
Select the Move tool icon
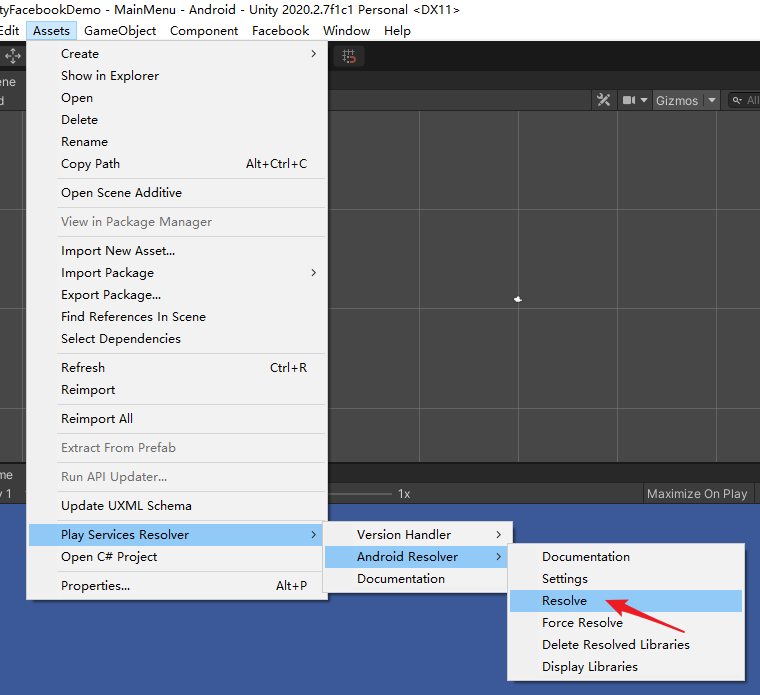coord(13,56)
